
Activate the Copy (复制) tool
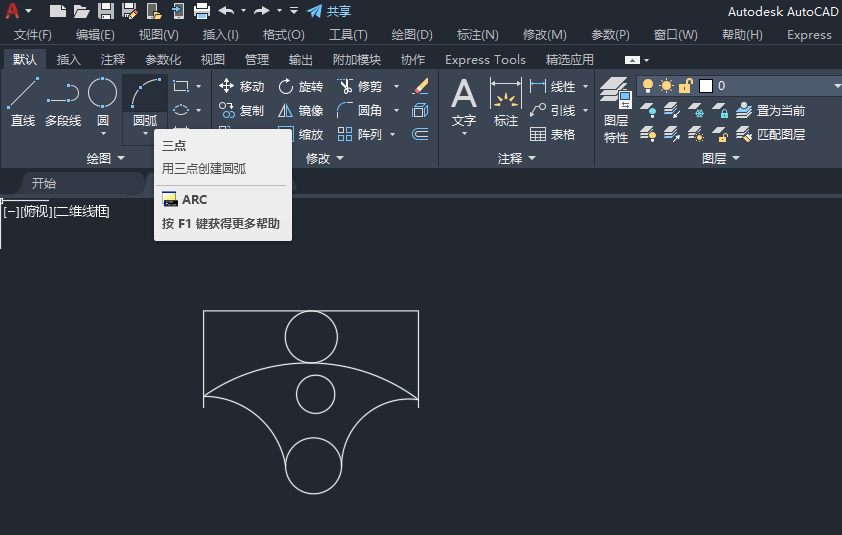coord(242,110)
